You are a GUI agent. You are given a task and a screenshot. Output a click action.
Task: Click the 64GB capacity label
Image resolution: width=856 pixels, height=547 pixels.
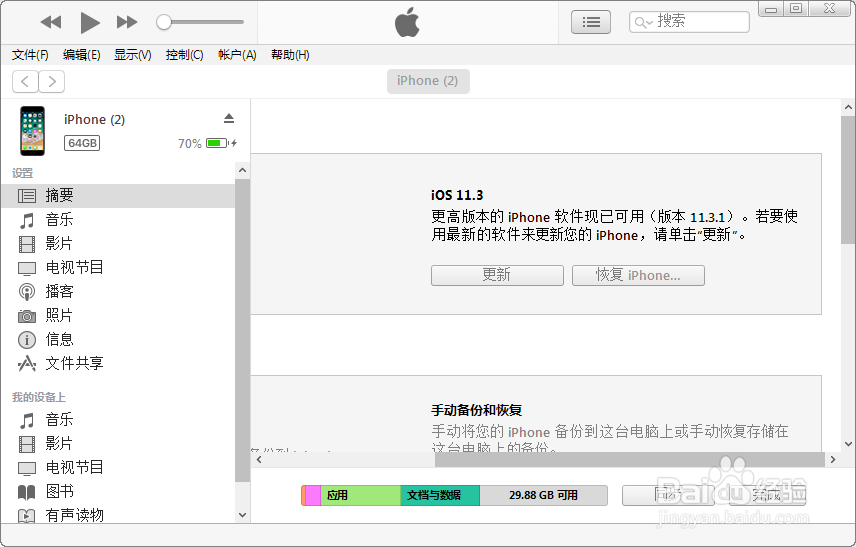[82, 143]
